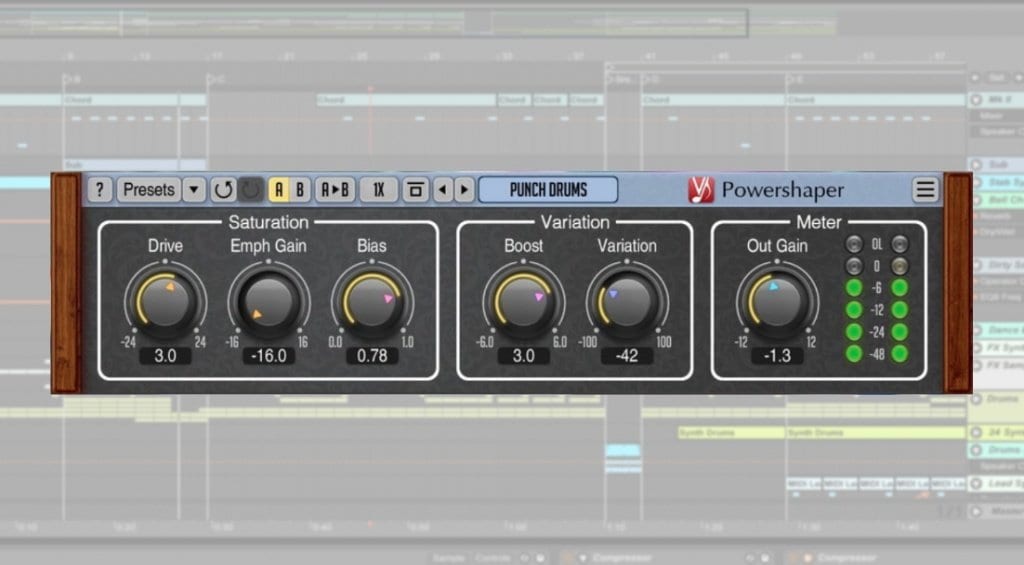
Task: Click the Drive knob
Action: (165, 302)
